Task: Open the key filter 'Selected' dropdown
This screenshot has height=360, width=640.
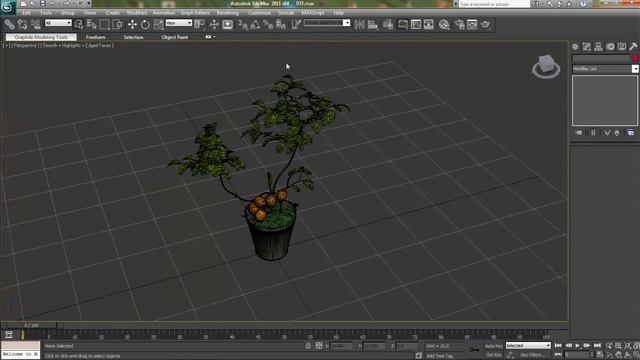Action: 528,346
